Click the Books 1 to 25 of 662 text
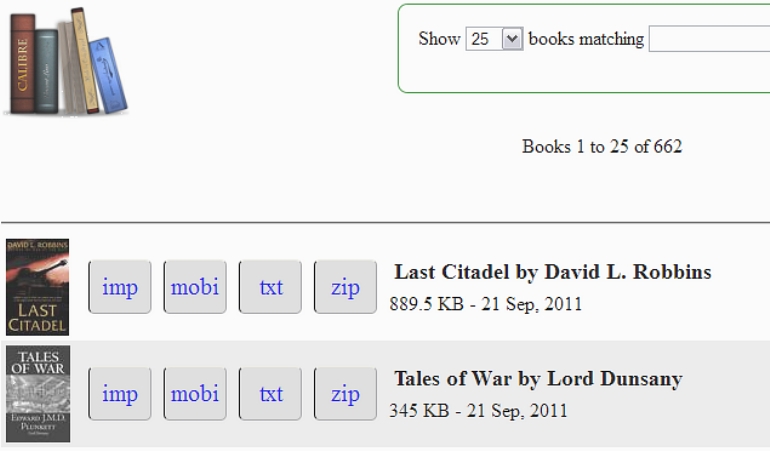 click(602, 147)
